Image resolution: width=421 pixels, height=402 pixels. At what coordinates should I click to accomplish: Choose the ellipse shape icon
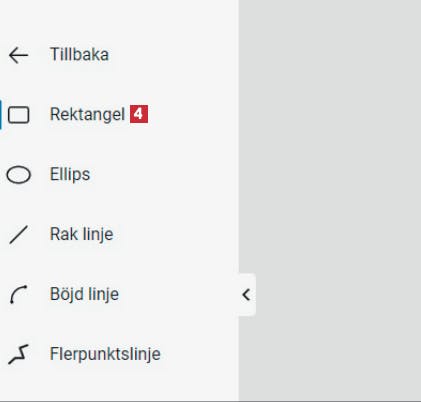pyautogui.click(x=19, y=175)
